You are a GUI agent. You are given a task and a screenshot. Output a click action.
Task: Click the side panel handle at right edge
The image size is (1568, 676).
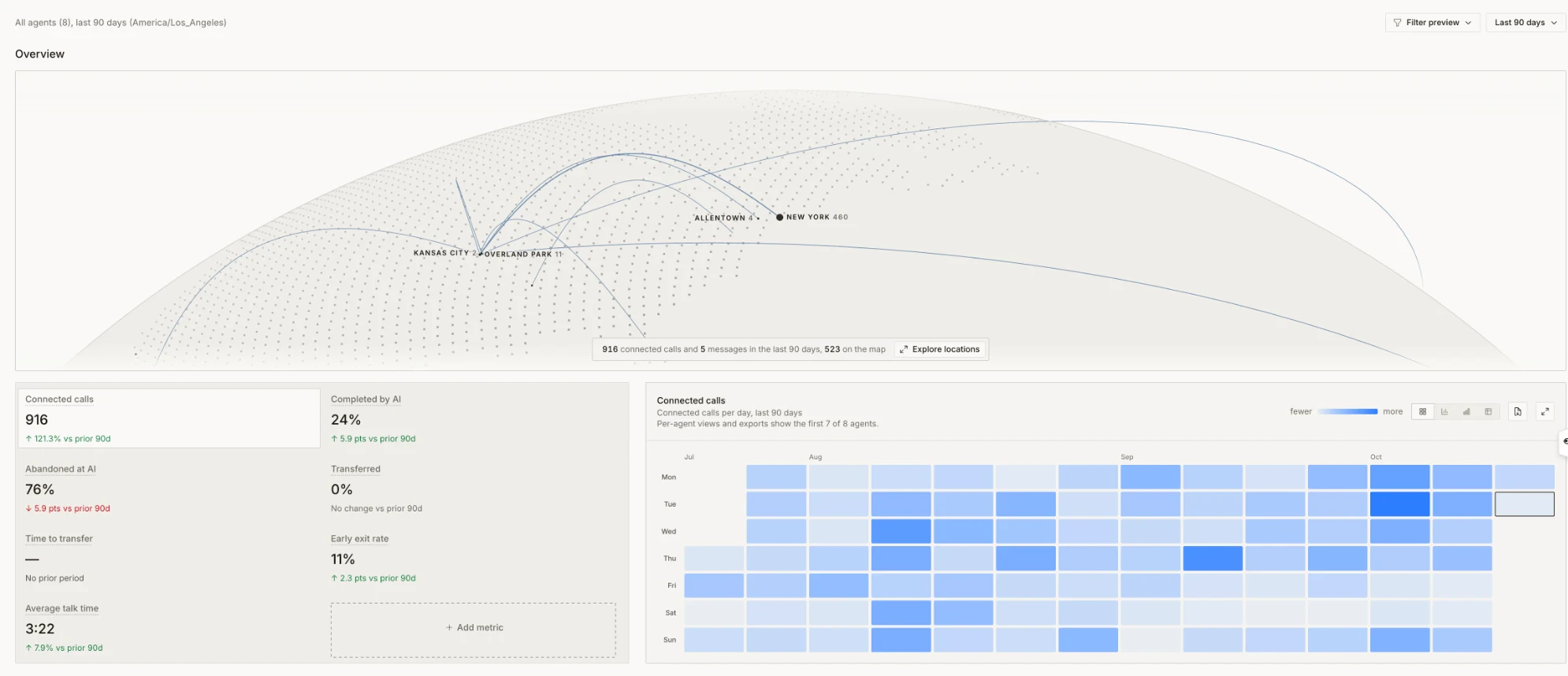pyautogui.click(x=1563, y=441)
